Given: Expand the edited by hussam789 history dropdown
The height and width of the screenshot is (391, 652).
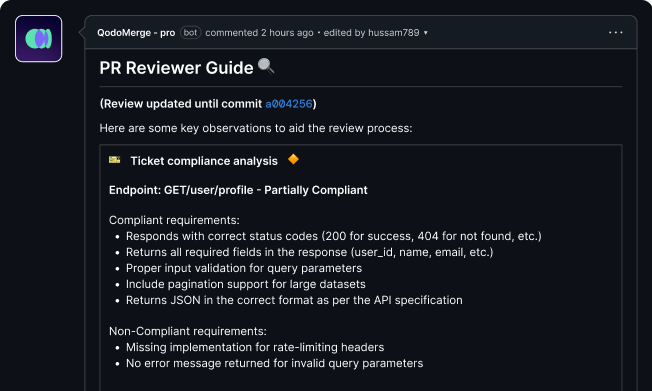Looking at the screenshot, I should pyautogui.click(x=375, y=32).
